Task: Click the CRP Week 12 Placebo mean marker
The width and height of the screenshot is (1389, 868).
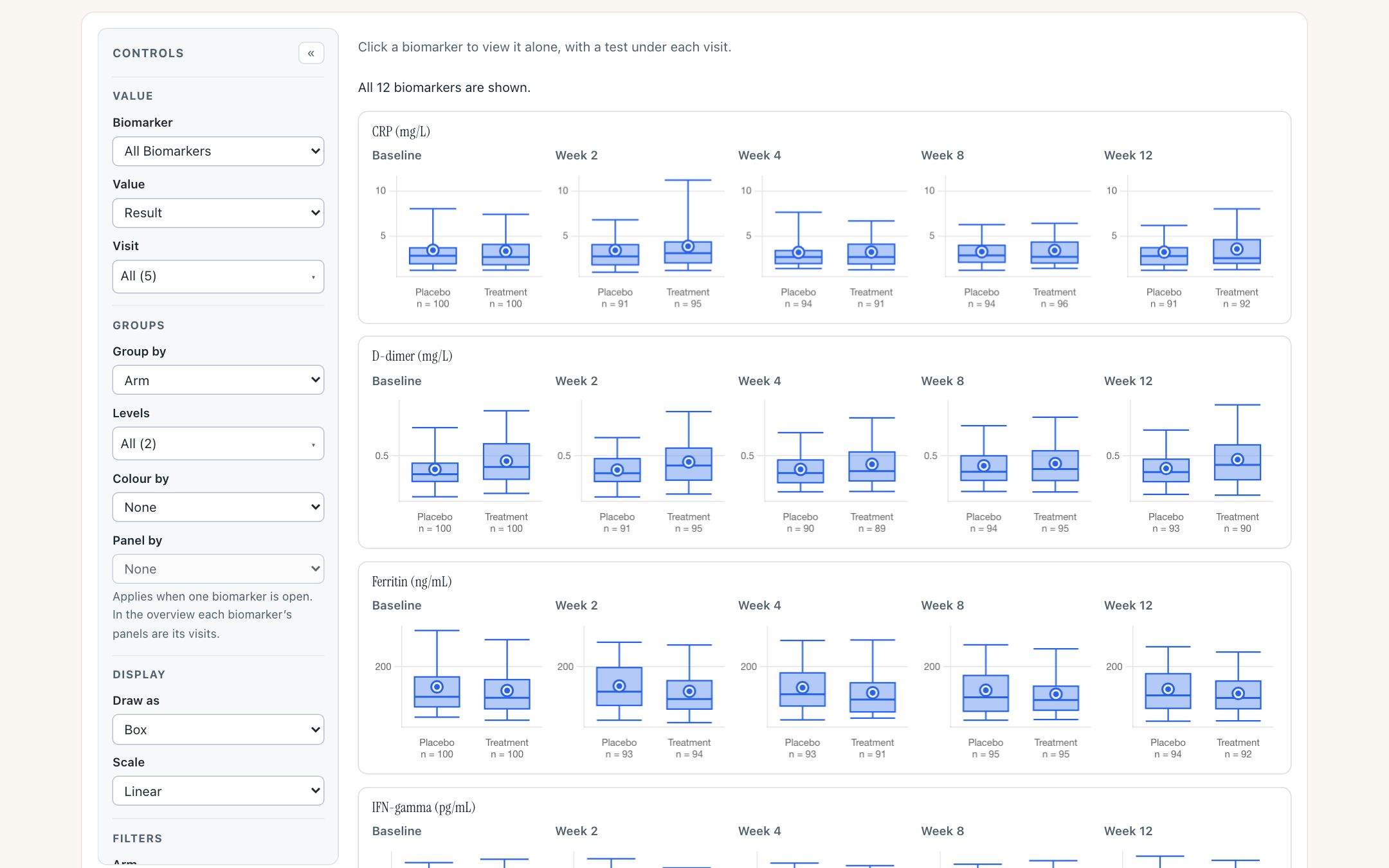Action: 1164,252
